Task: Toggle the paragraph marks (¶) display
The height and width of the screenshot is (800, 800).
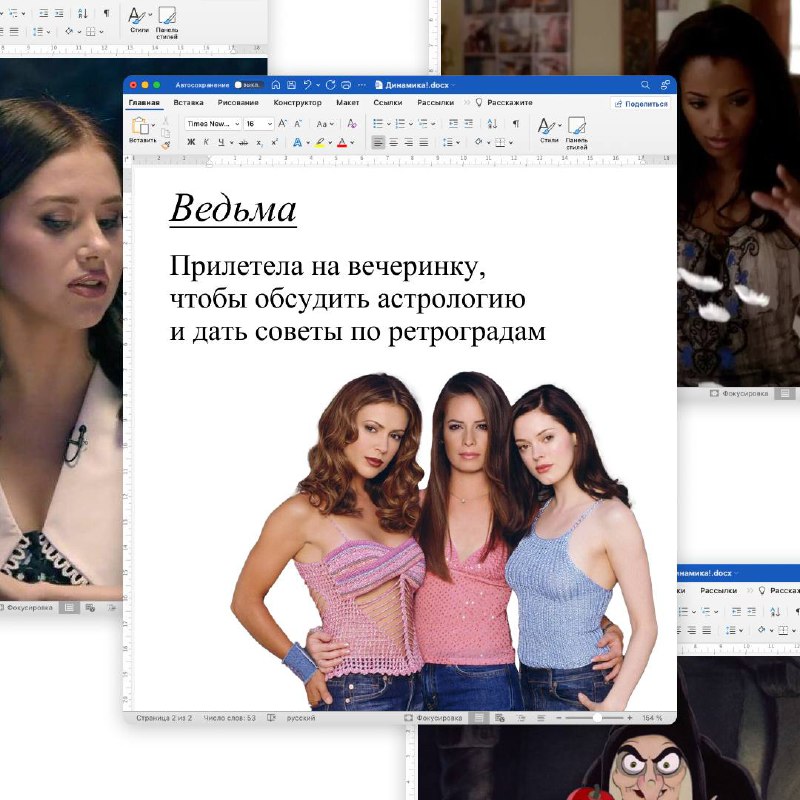Action: (x=516, y=123)
